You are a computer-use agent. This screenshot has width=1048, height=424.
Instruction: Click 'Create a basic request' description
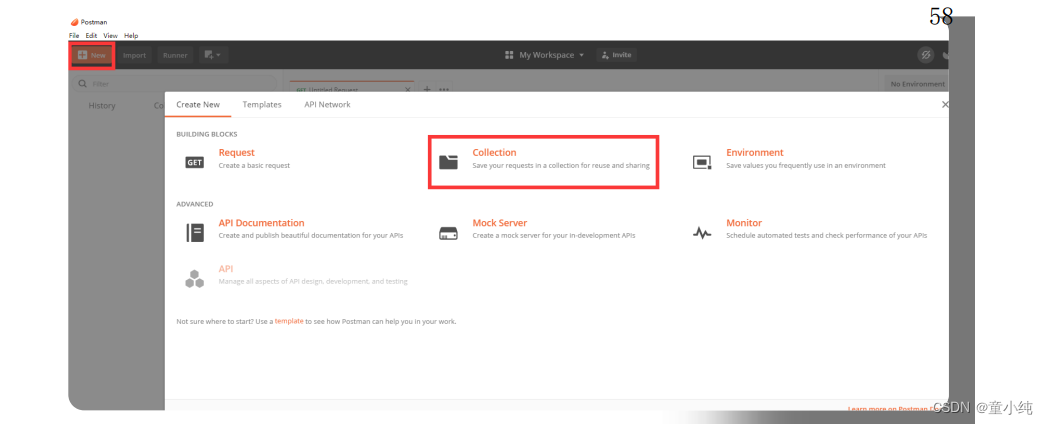tap(254, 165)
